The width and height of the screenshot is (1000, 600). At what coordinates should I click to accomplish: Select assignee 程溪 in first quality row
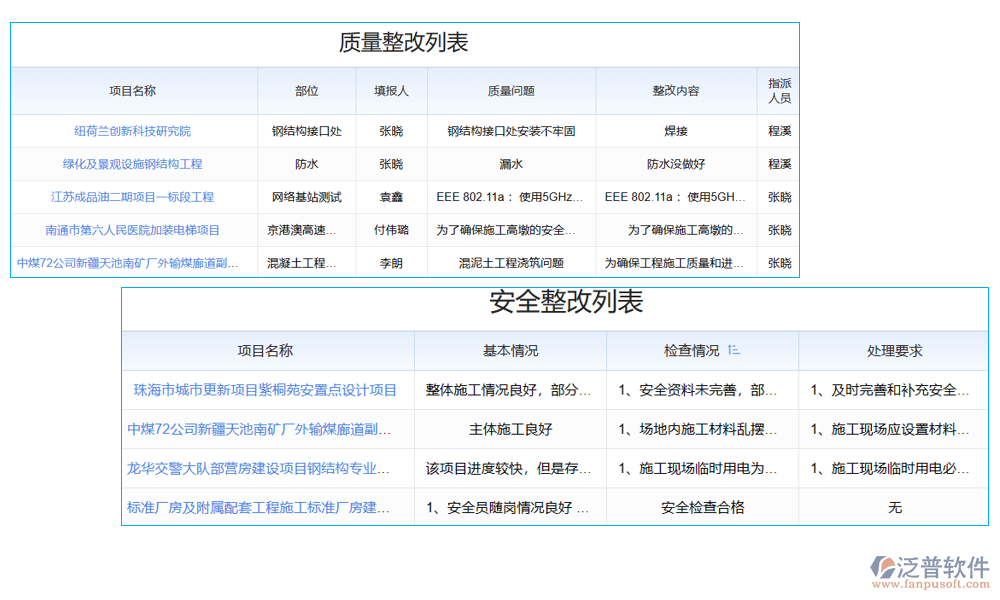779,129
